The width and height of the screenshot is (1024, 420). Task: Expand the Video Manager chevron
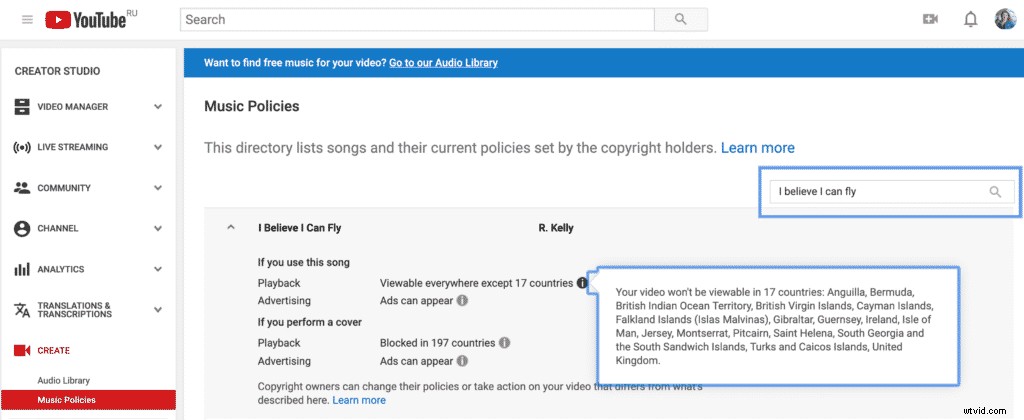157,106
